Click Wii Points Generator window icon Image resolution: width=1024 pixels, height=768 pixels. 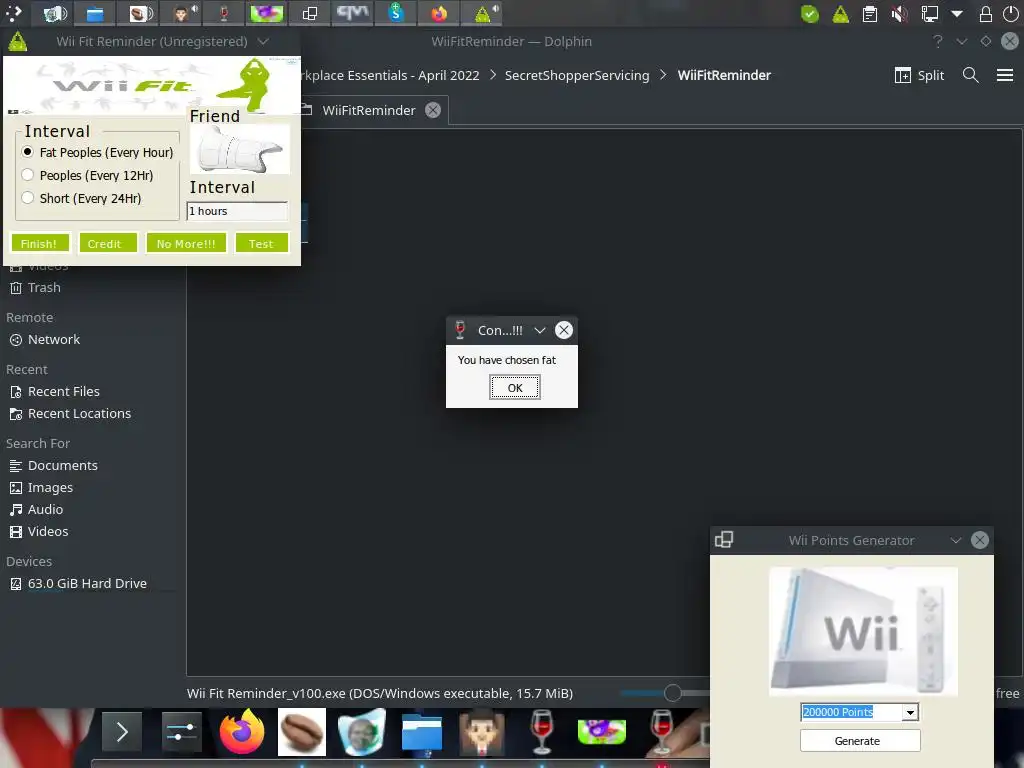(x=724, y=540)
